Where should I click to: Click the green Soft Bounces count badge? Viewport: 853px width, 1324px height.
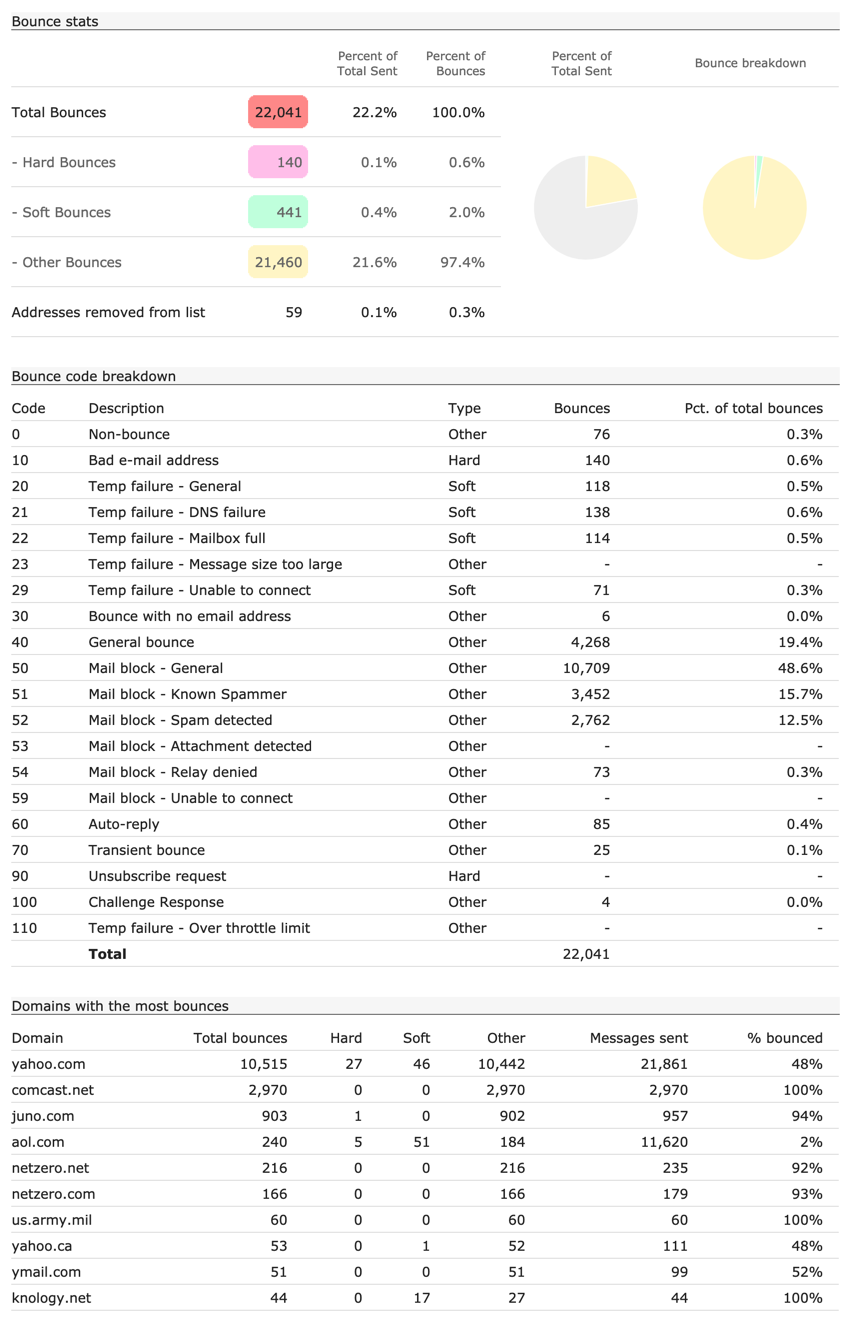coord(278,212)
